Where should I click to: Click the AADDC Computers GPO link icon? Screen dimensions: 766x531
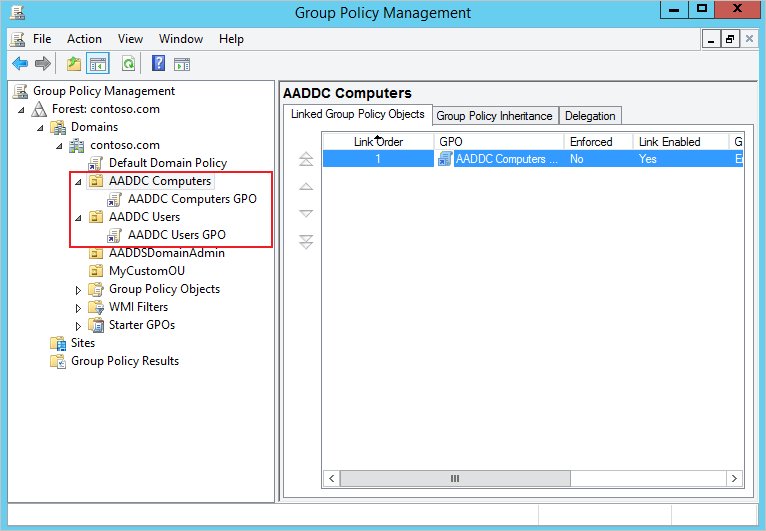(114, 199)
